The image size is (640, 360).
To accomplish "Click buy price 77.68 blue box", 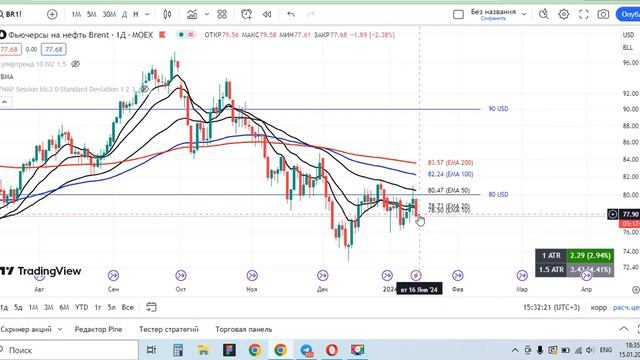I will (53, 49).
